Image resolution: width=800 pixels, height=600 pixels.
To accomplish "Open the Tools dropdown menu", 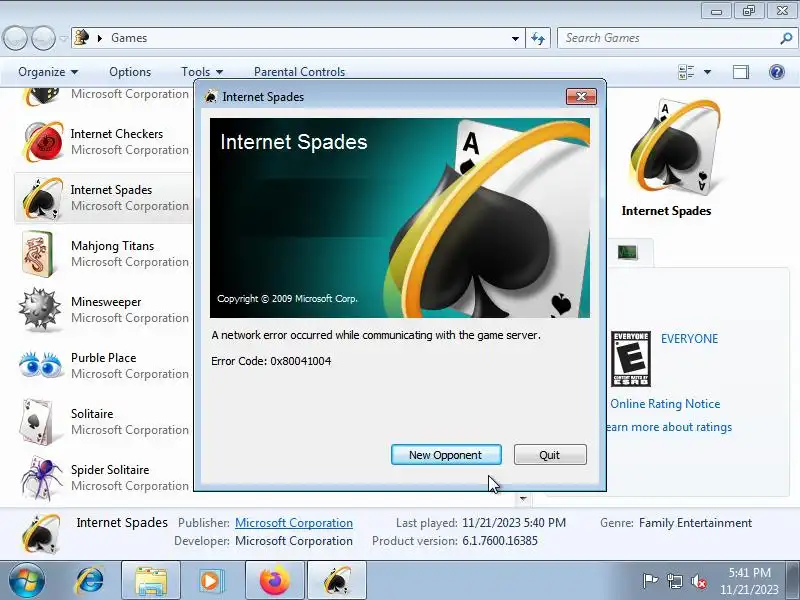I will tap(202, 72).
